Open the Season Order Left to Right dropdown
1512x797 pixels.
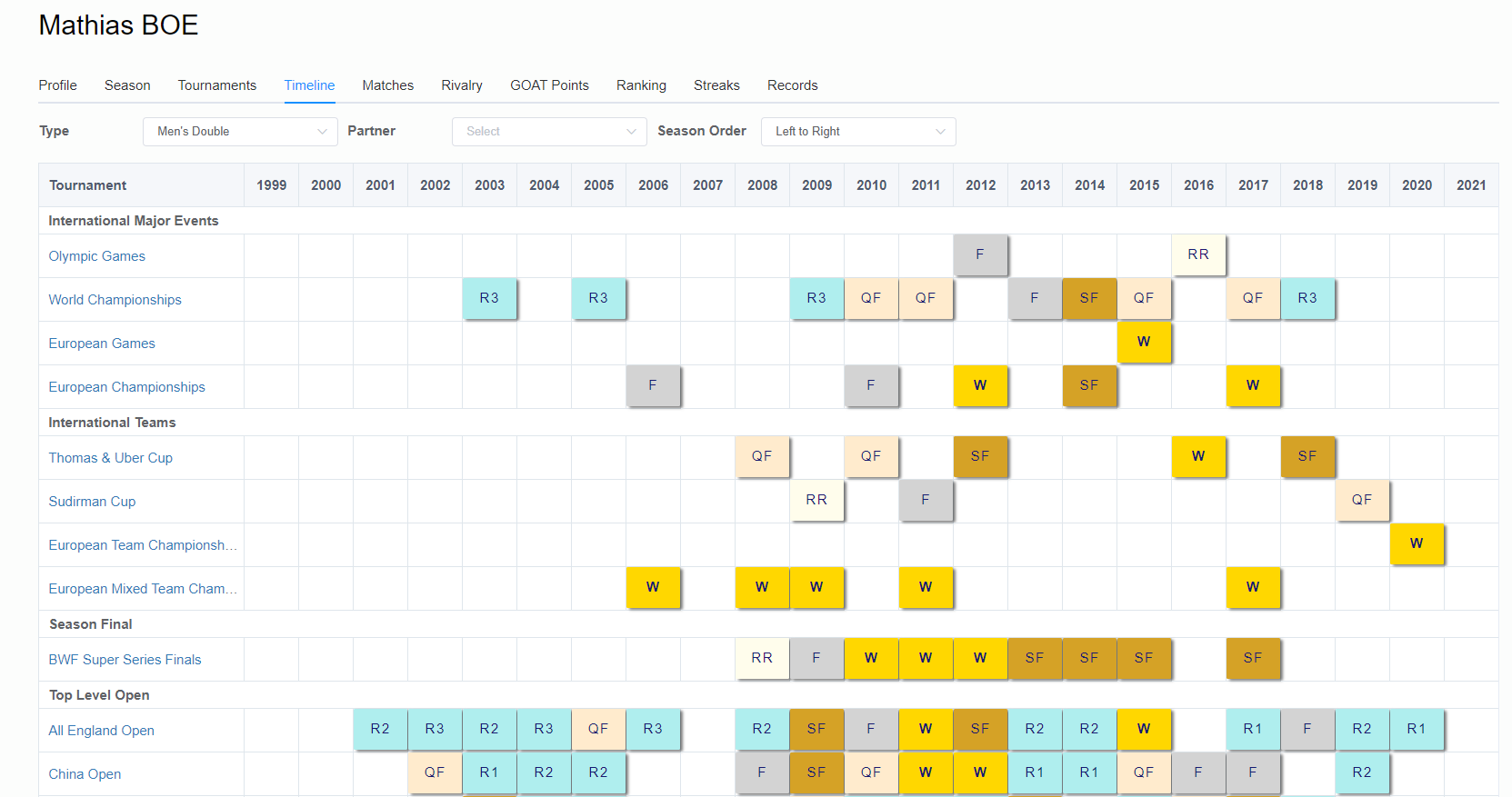[858, 132]
